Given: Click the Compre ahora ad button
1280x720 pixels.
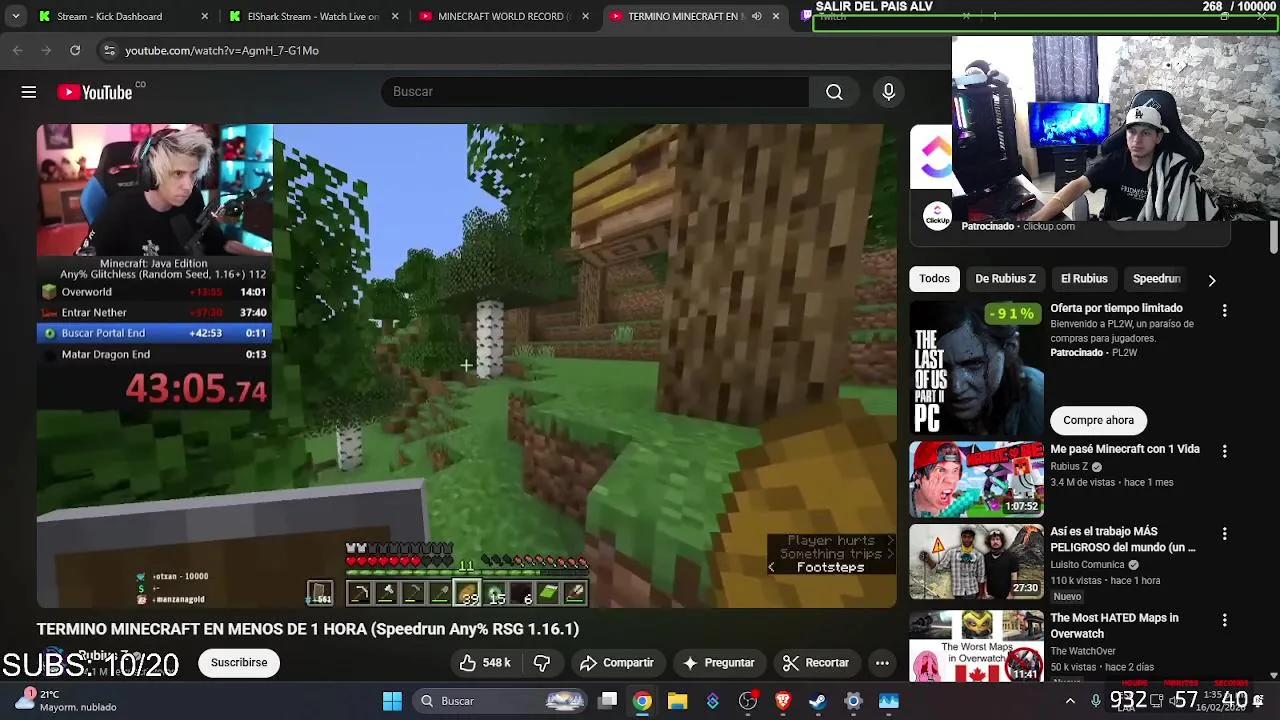Looking at the screenshot, I should (1098, 420).
